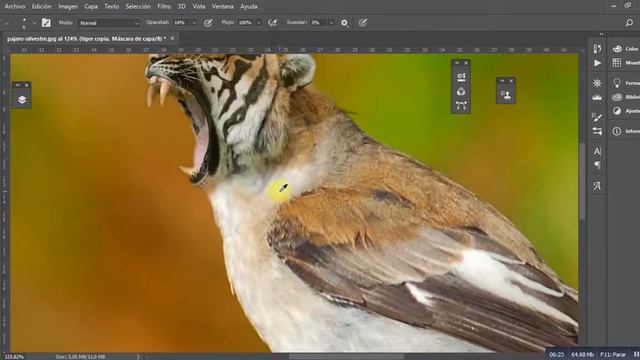Open the Brush Settings panel icon
This screenshot has width=640, height=360.
pos(597,117)
